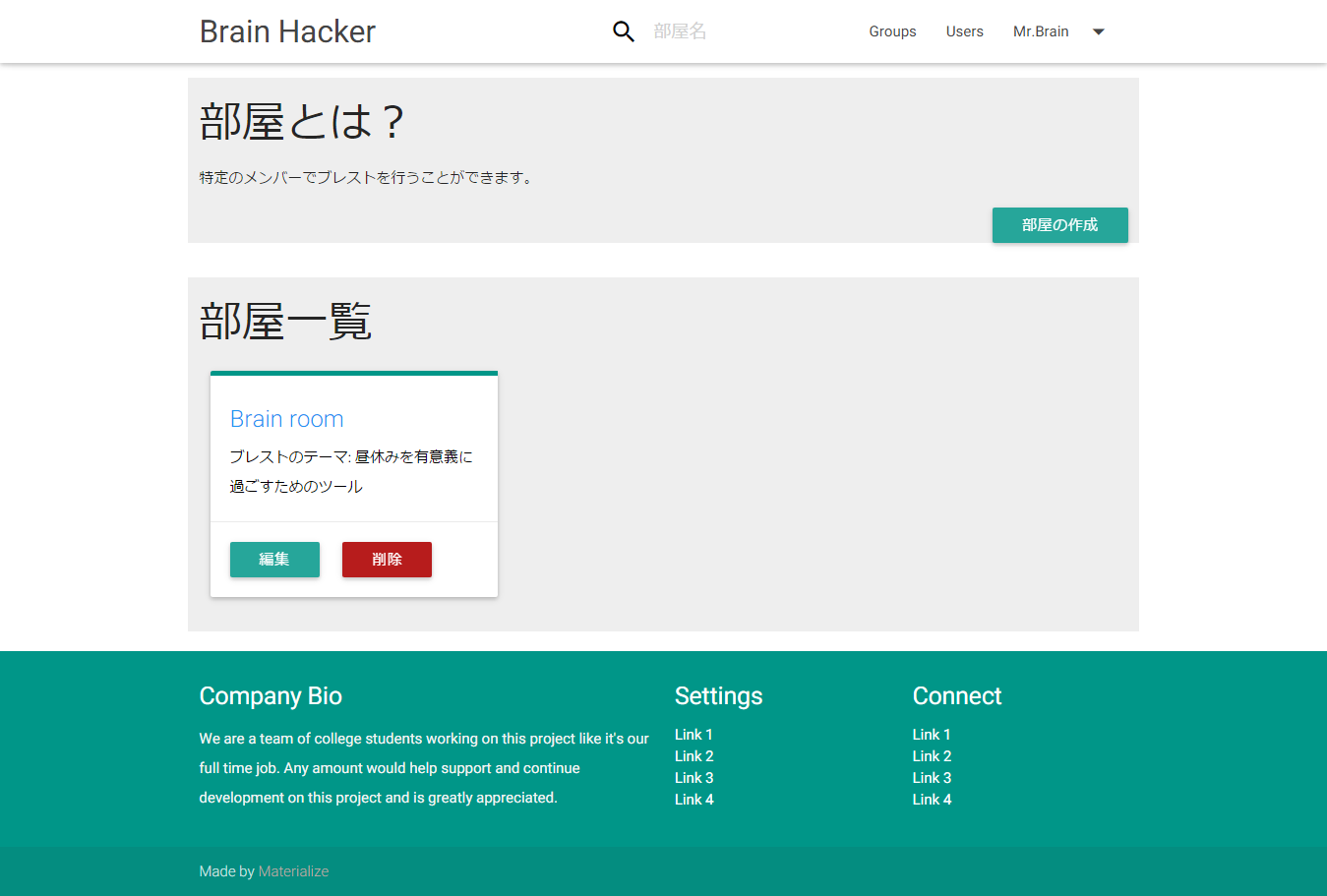Open the Brain Hacker home logo
The height and width of the screenshot is (896, 1327).
point(287,31)
